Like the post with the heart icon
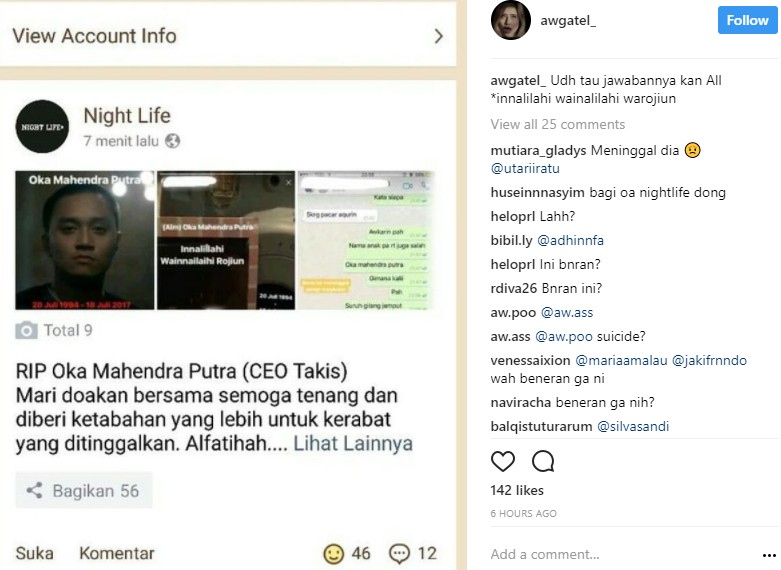The image size is (781, 570). 503,461
